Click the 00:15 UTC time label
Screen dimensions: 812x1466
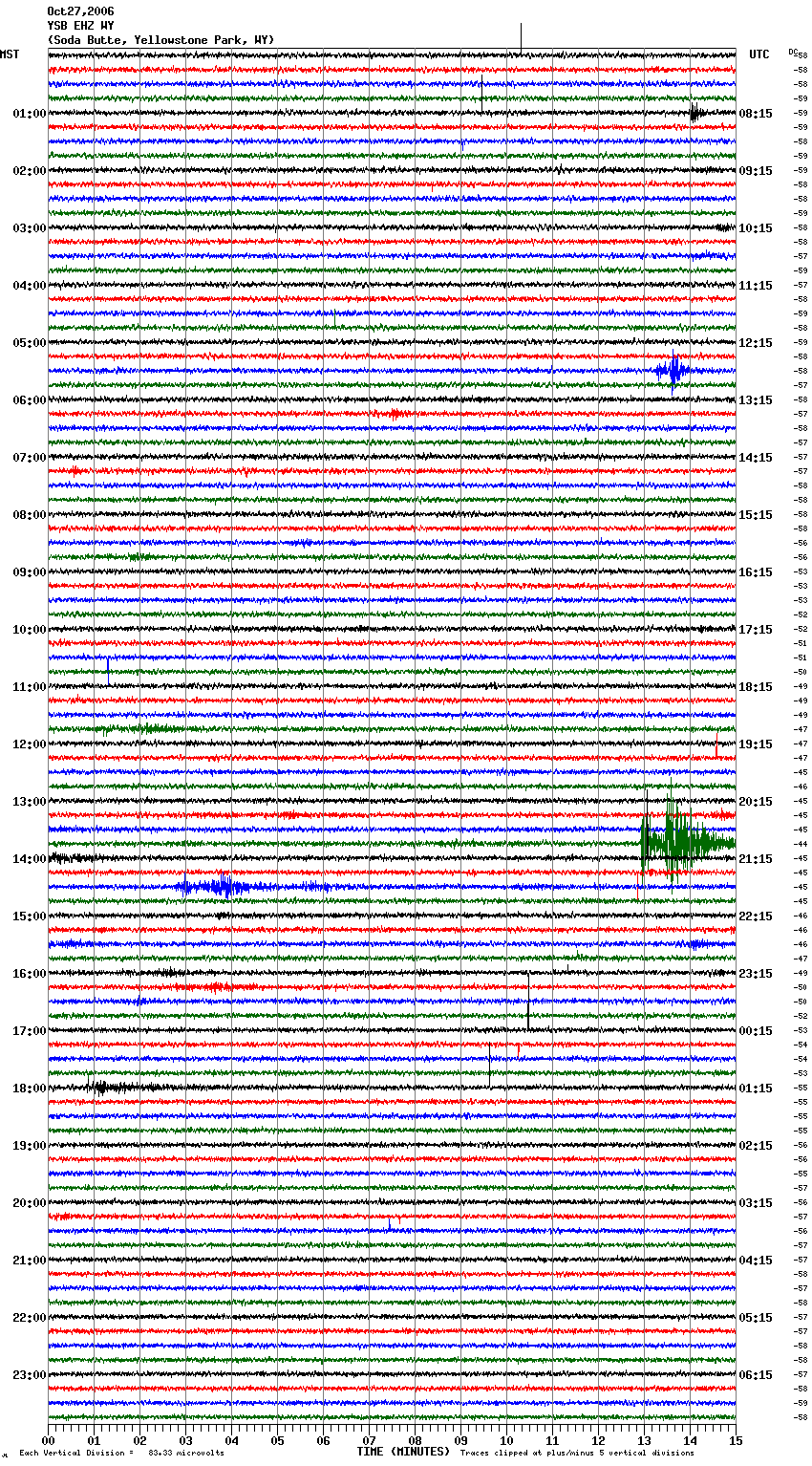pos(756,1031)
